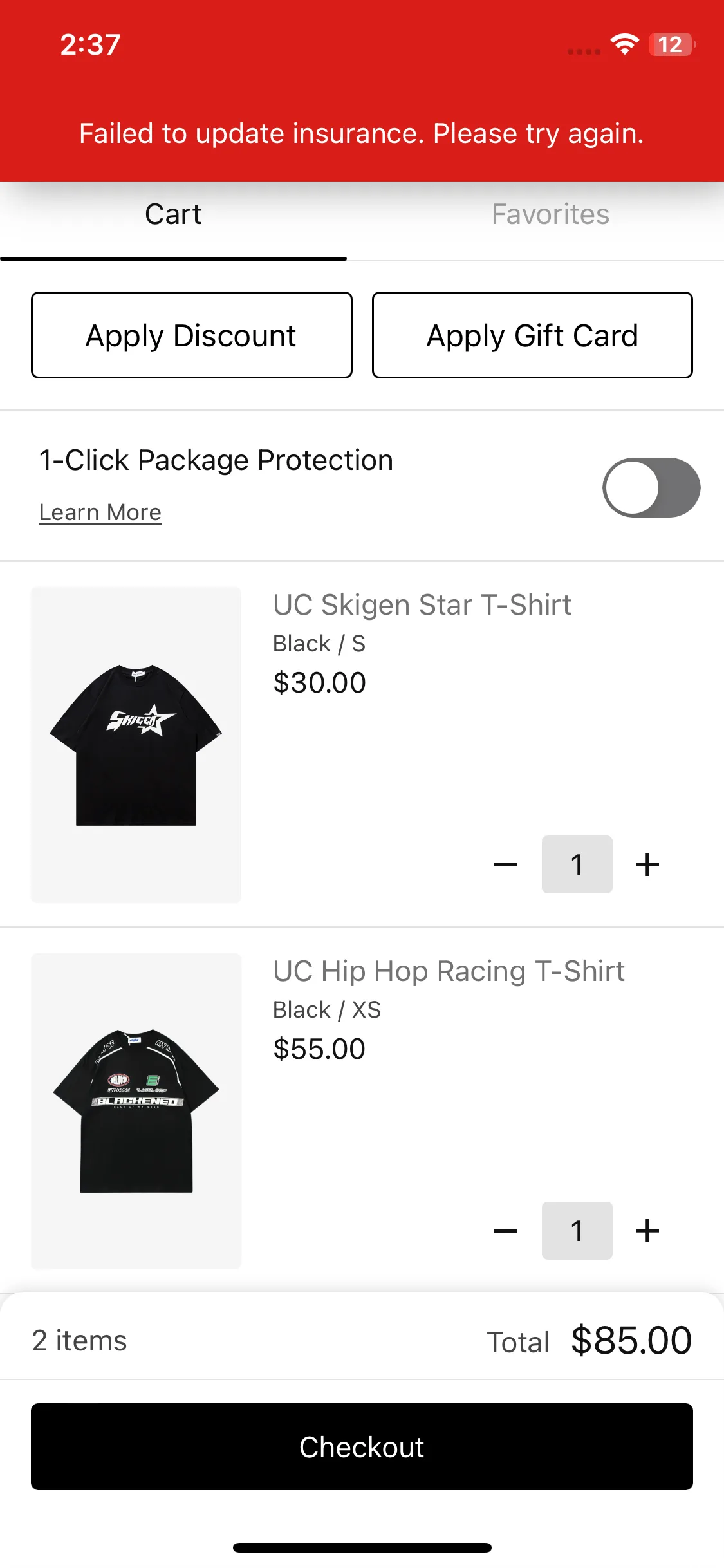Increase quantity of UC Skigen Star T-Shirt

pos(647,864)
